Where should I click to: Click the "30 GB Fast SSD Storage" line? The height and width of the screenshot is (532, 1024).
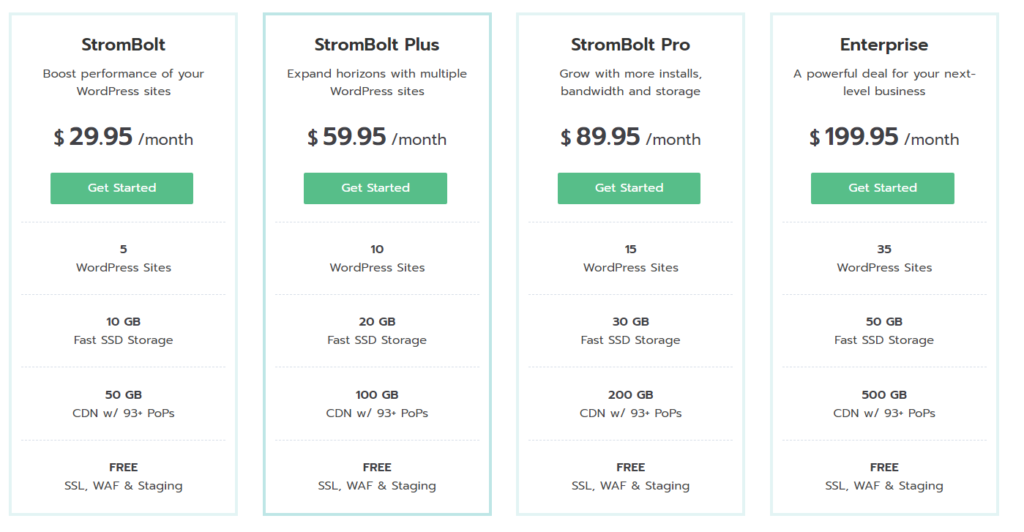coord(630,331)
